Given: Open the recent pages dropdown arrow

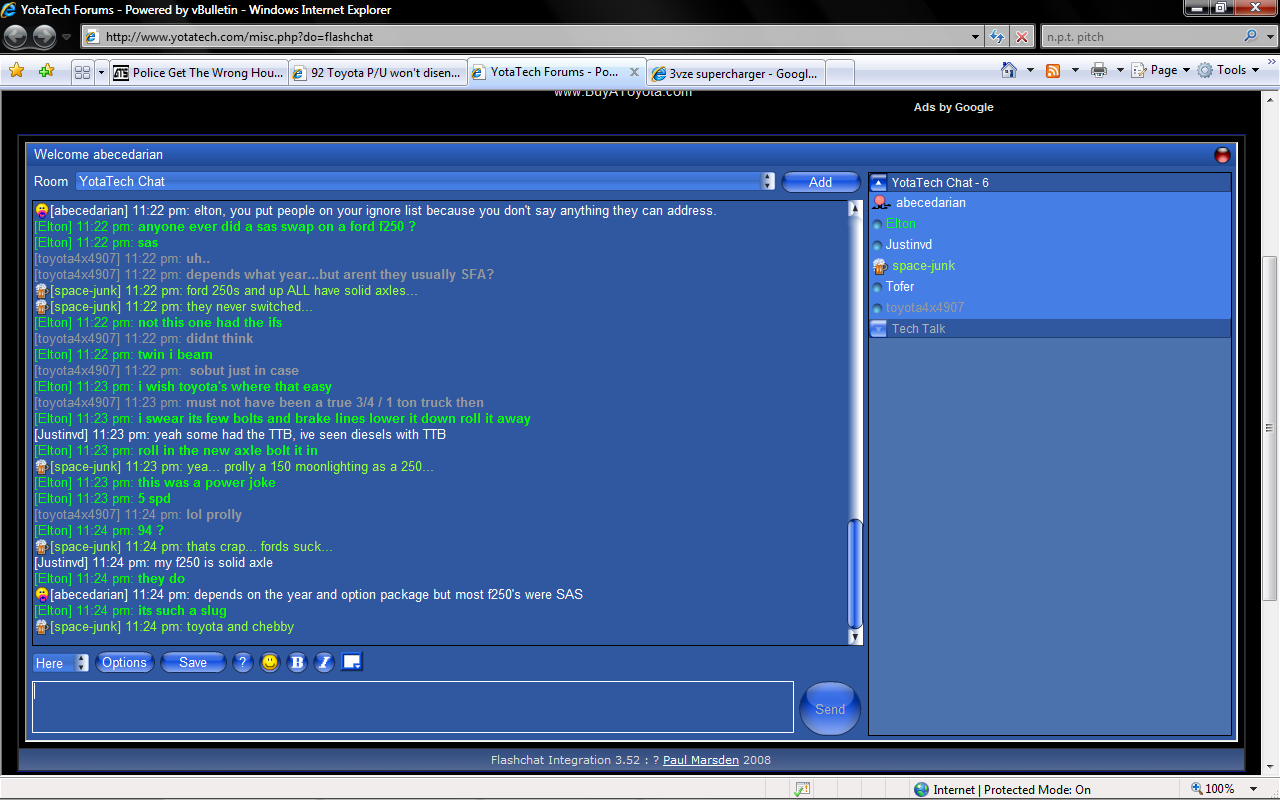Looking at the screenshot, I should click(x=67, y=37).
